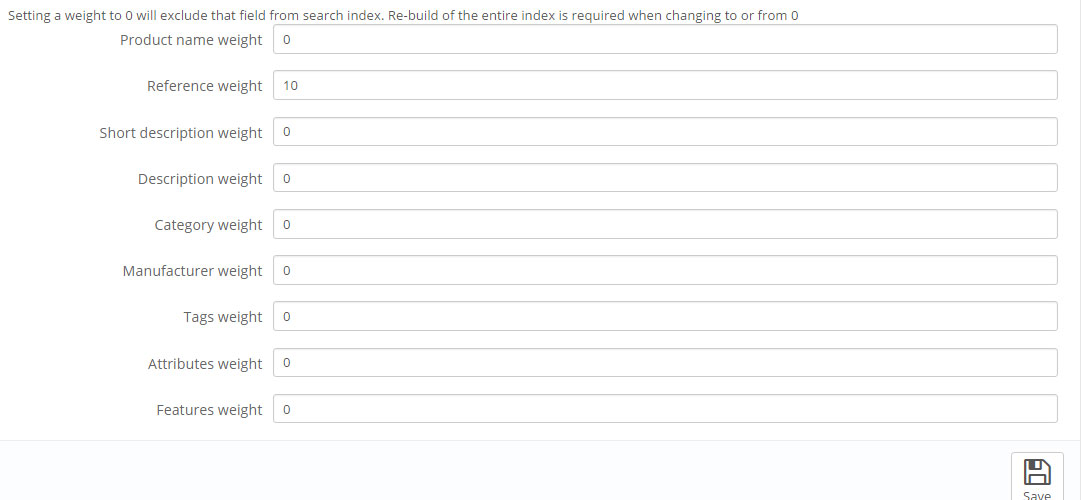Focus the Product name weight field
Viewport: 1081px width, 500px height.
(664, 40)
